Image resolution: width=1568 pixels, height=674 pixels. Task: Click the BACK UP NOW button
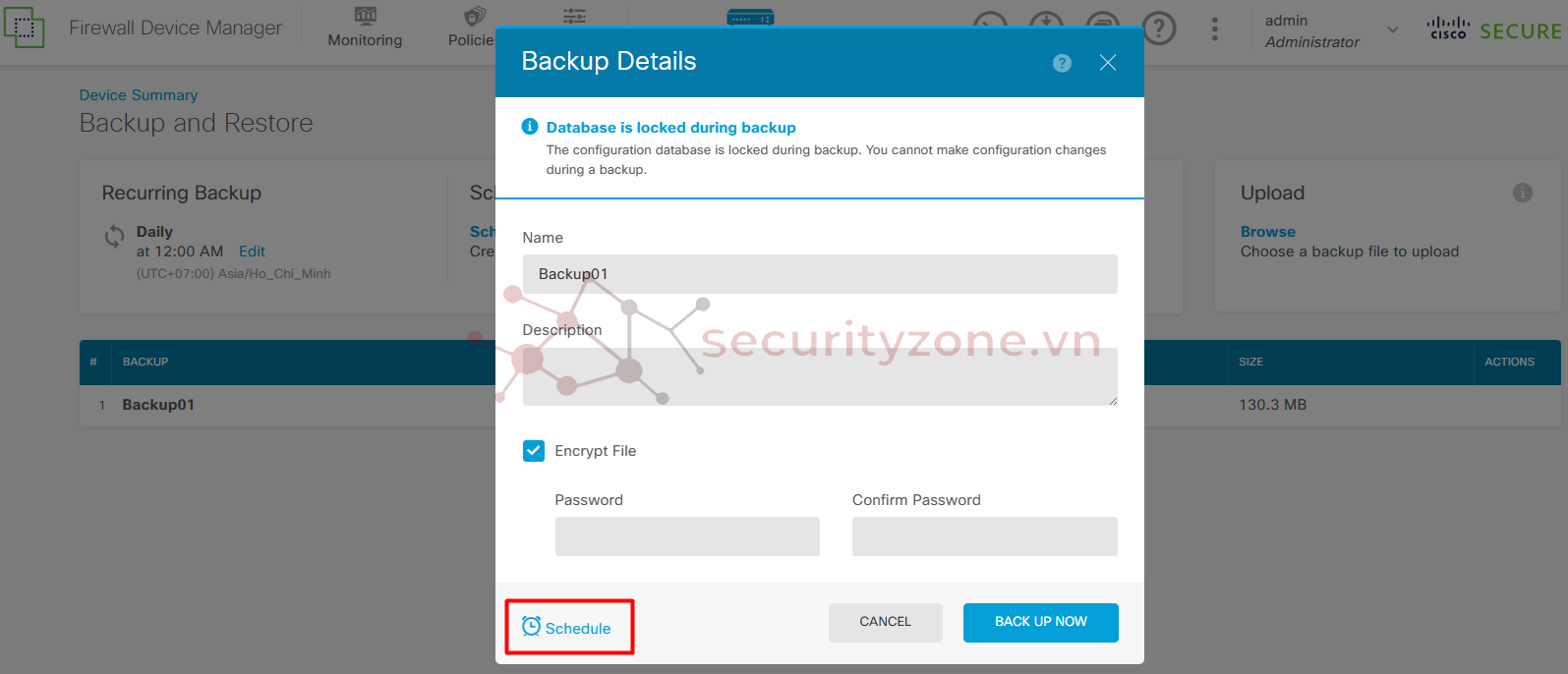pos(1041,622)
